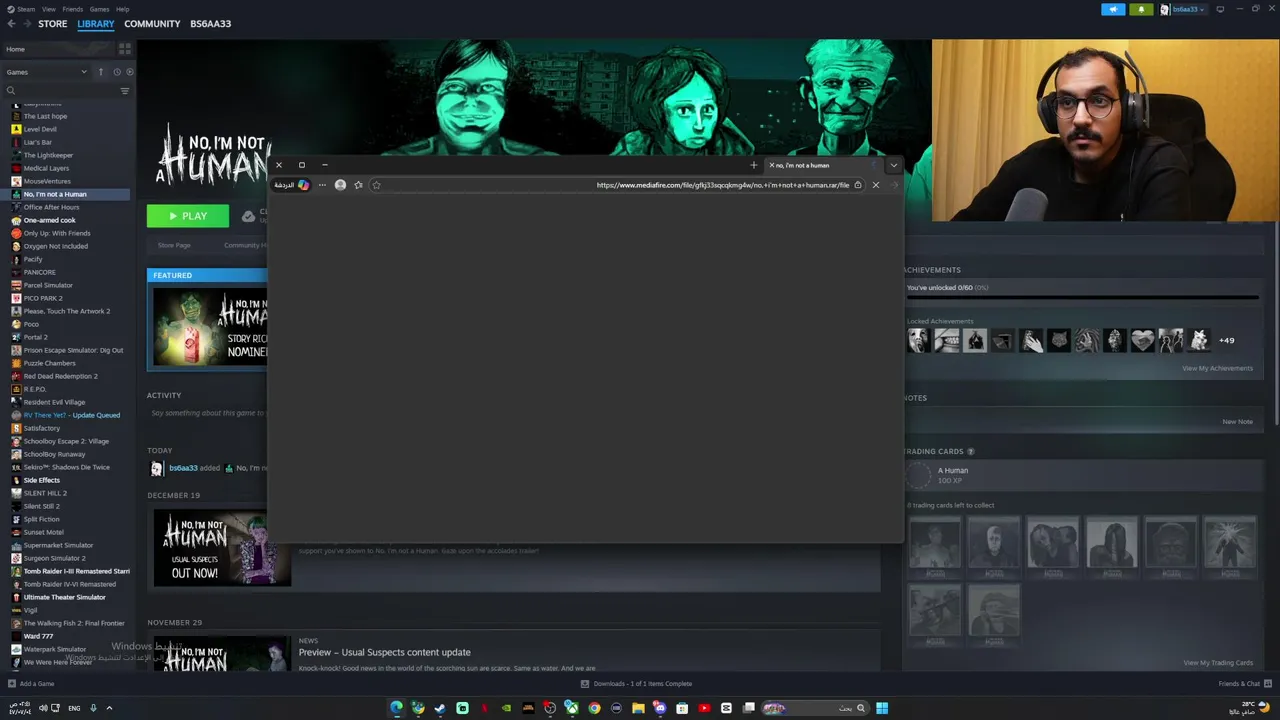Toggle sort order arrow in library
Image resolution: width=1280 pixels, height=720 pixels.
click(100, 72)
